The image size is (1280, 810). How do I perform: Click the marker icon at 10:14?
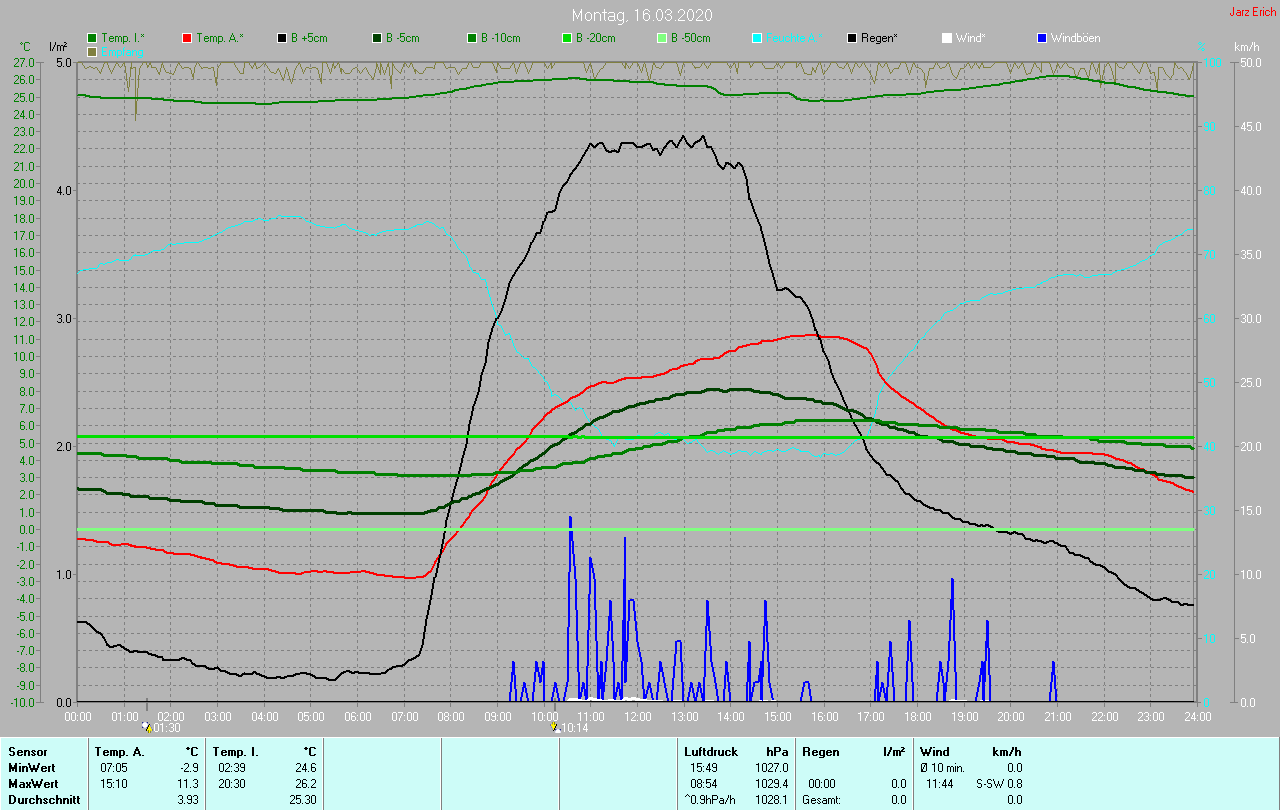coord(556,728)
